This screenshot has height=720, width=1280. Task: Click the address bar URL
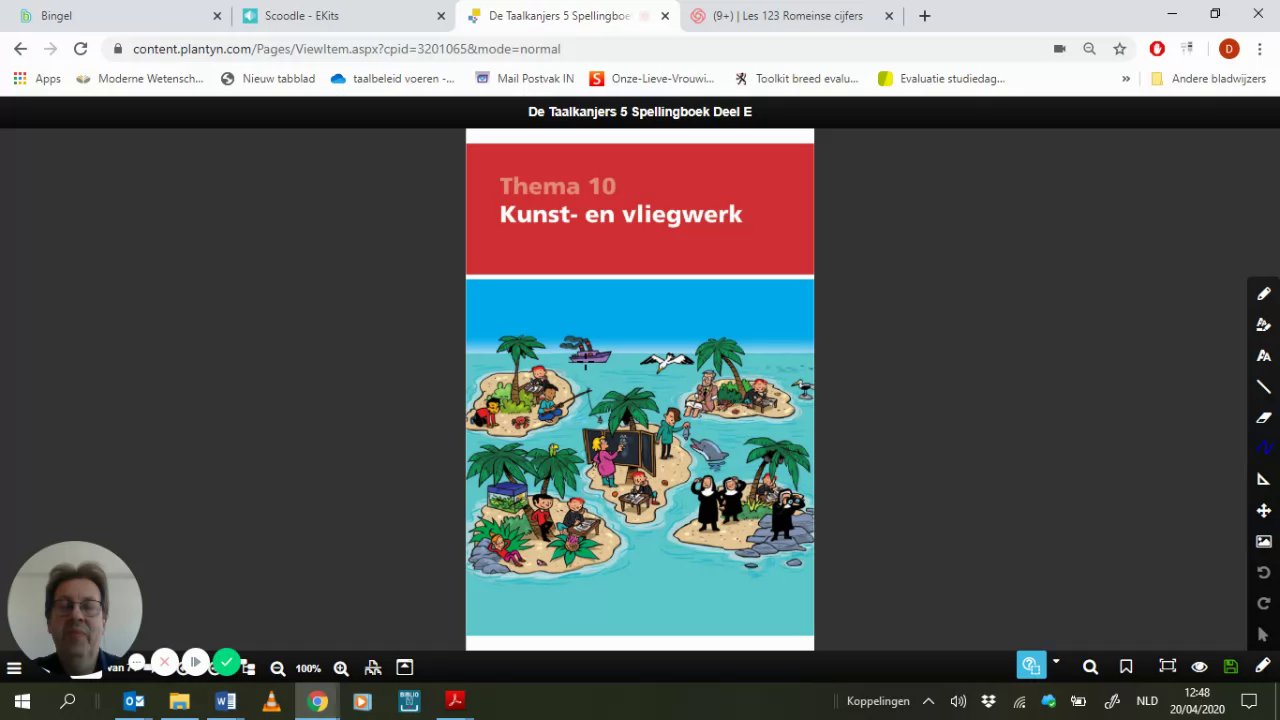(346, 49)
